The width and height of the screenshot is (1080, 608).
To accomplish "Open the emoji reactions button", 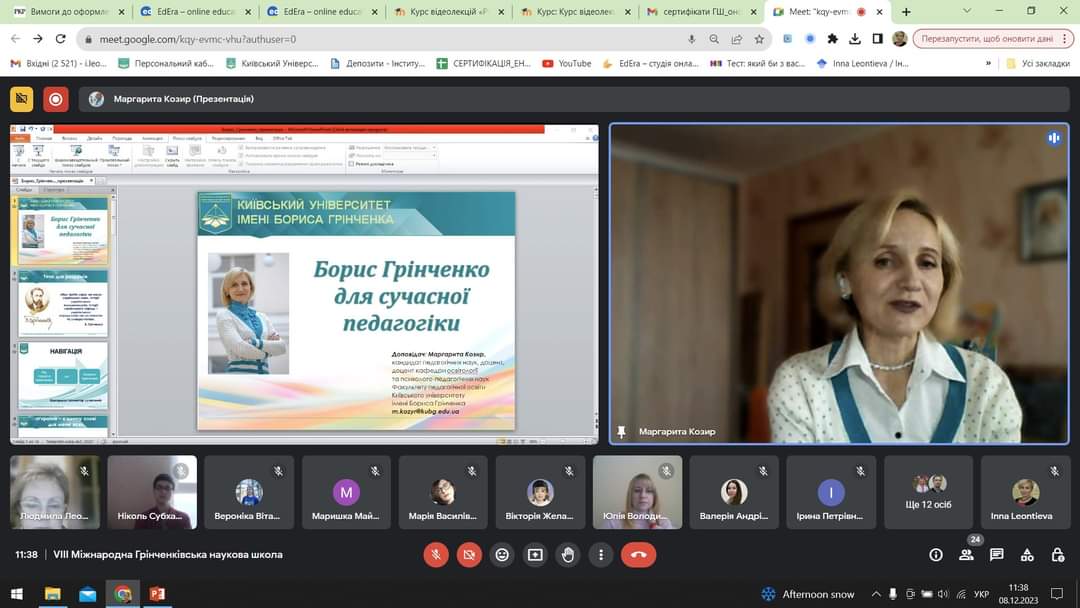I will (x=502, y=554).
